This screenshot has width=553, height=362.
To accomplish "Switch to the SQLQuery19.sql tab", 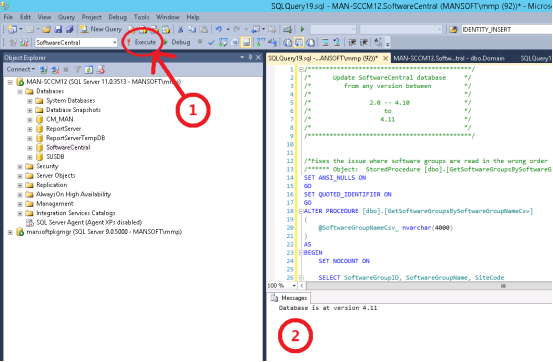I will tap(323, 58).
